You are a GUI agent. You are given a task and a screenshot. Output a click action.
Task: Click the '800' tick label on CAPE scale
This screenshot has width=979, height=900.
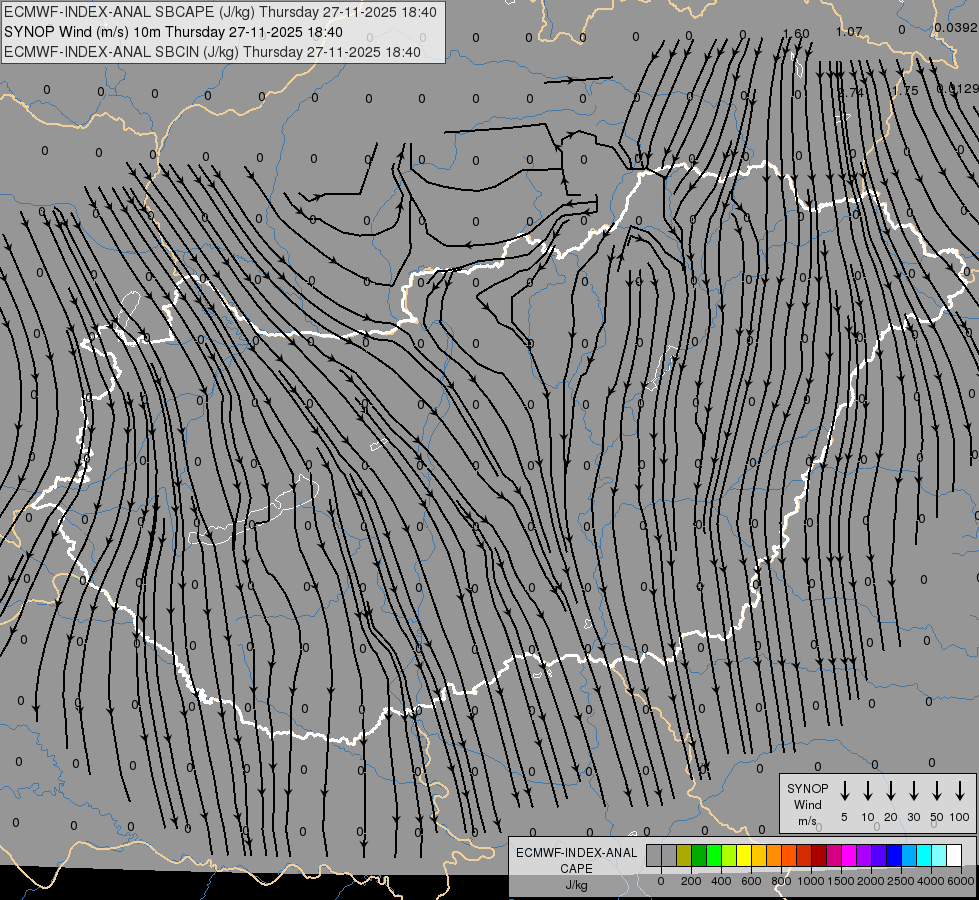click(x=781, y=881)
